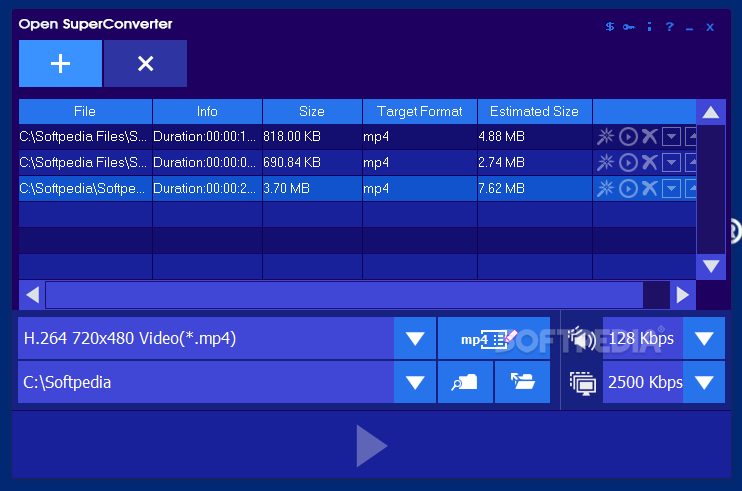The image size is (742, 491).
Task: Expand the C:\Softpedia output folder dropdown
Action: coord(415,382)
